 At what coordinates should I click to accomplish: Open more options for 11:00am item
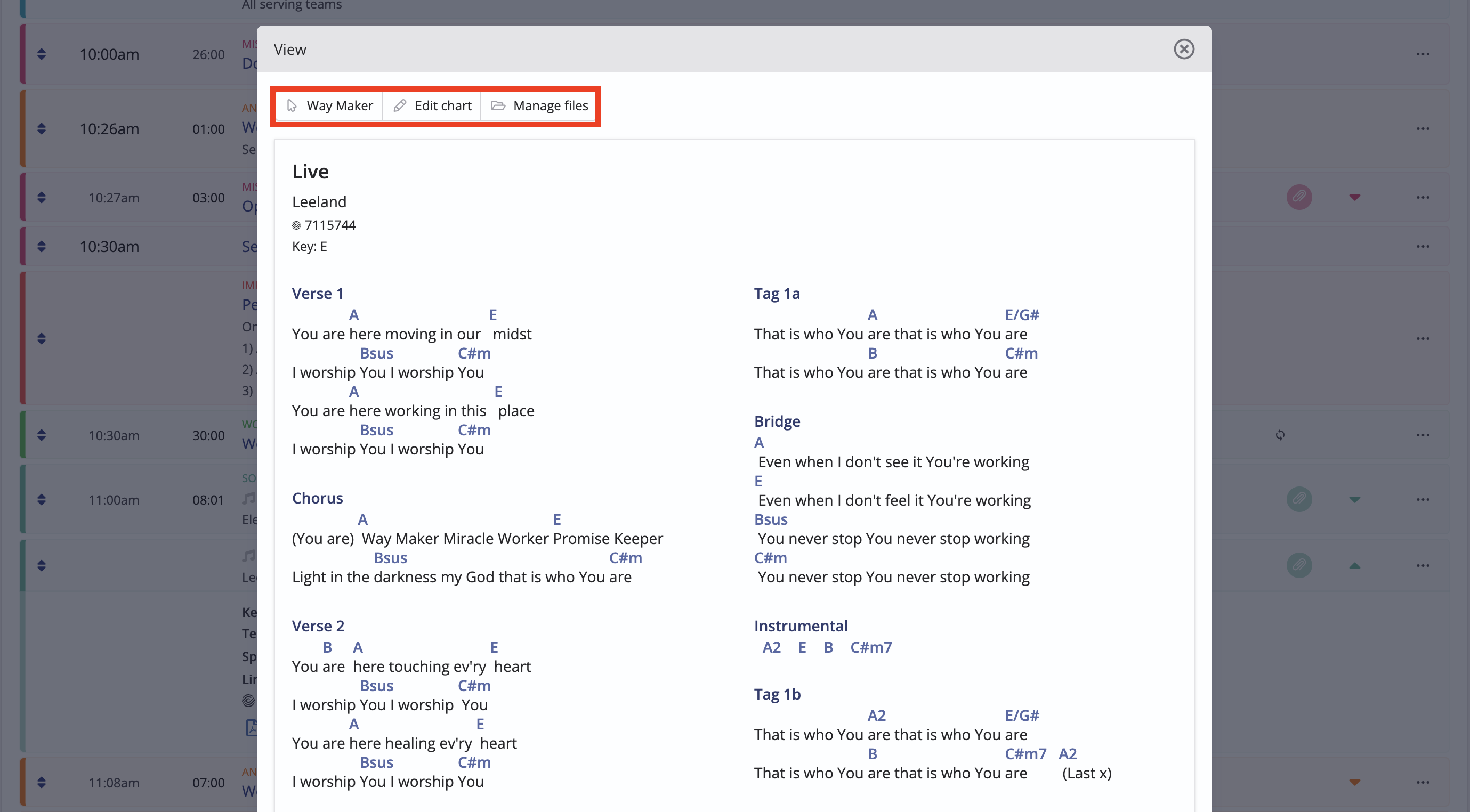pyautogui.click(x=1422, y=499)
